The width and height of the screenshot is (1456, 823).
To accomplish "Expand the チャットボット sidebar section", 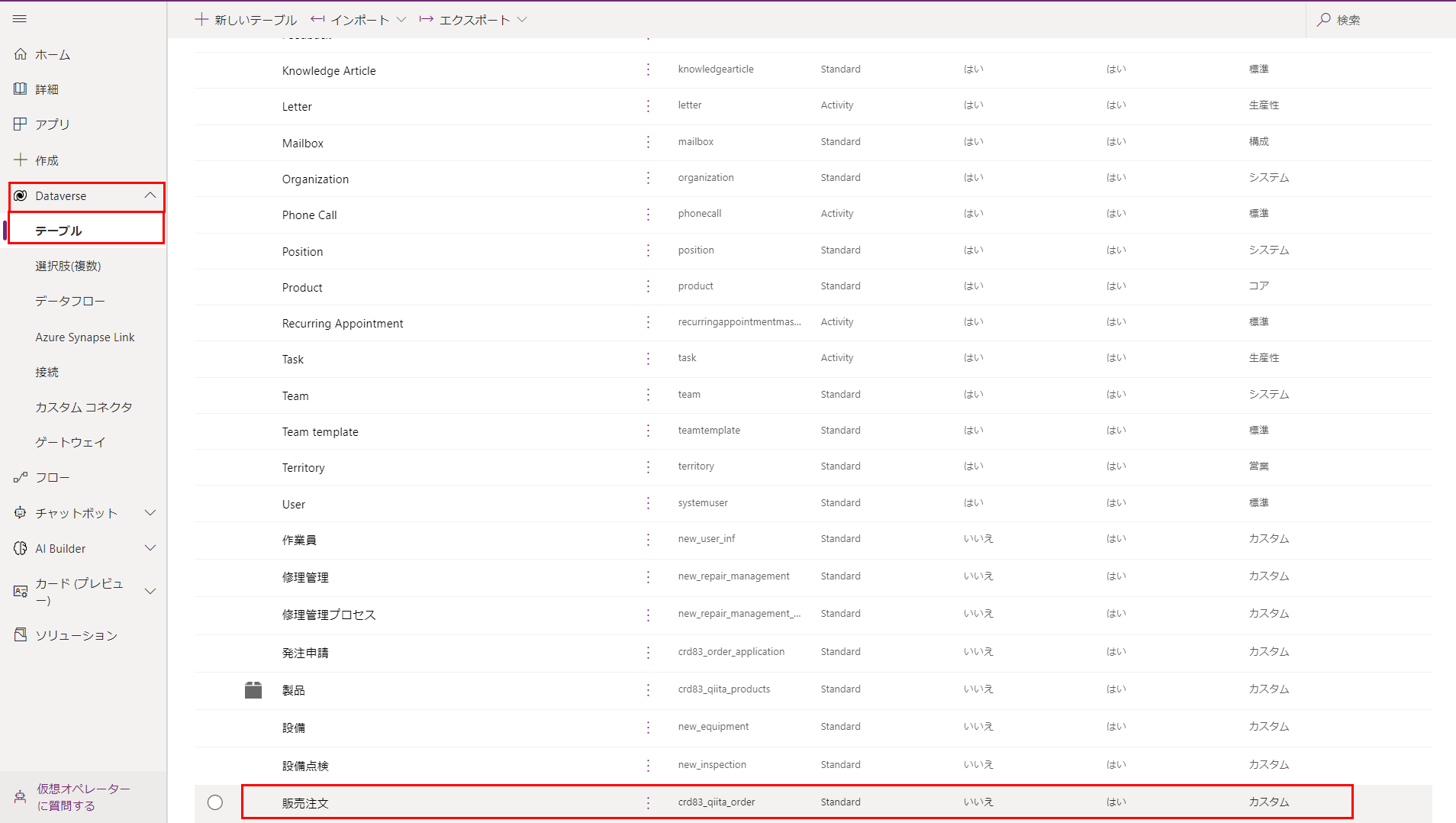I will tap(150, 512).
